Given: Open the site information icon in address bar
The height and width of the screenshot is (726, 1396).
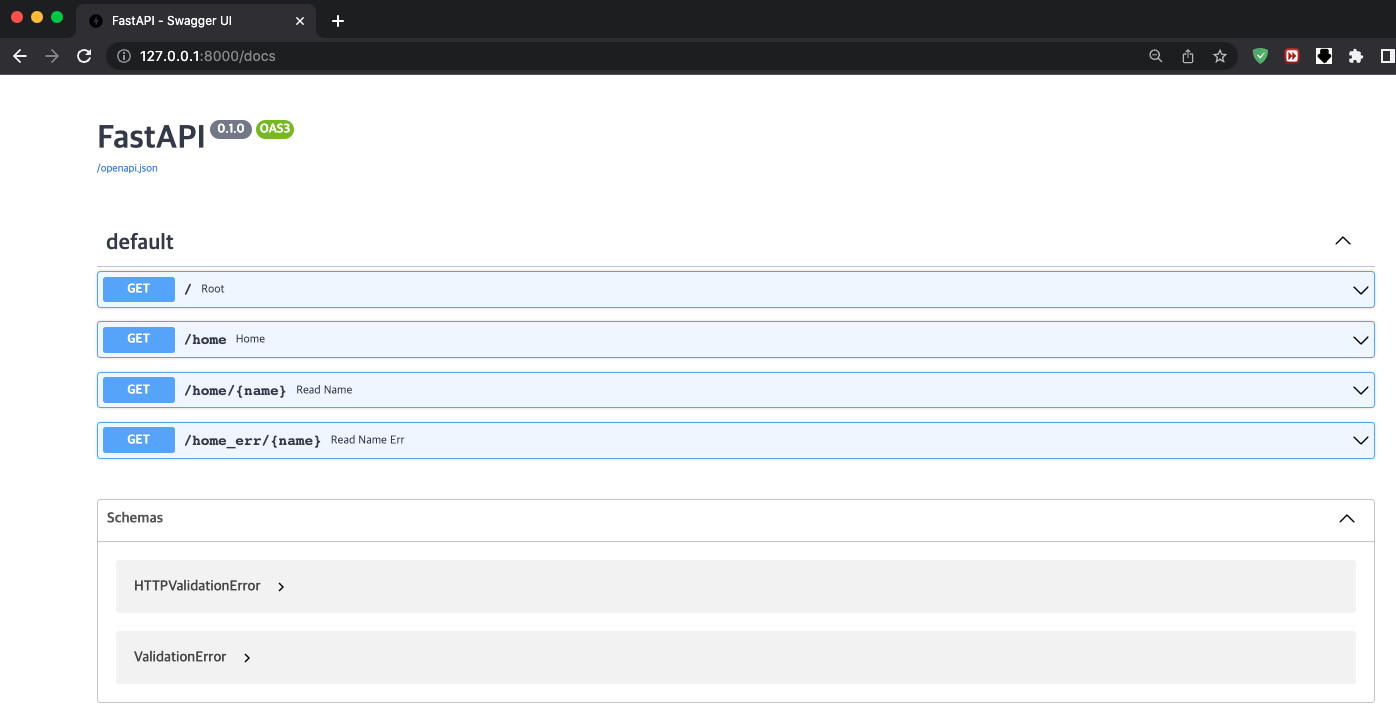Looking at the screenshot, I should coord(124,56).
